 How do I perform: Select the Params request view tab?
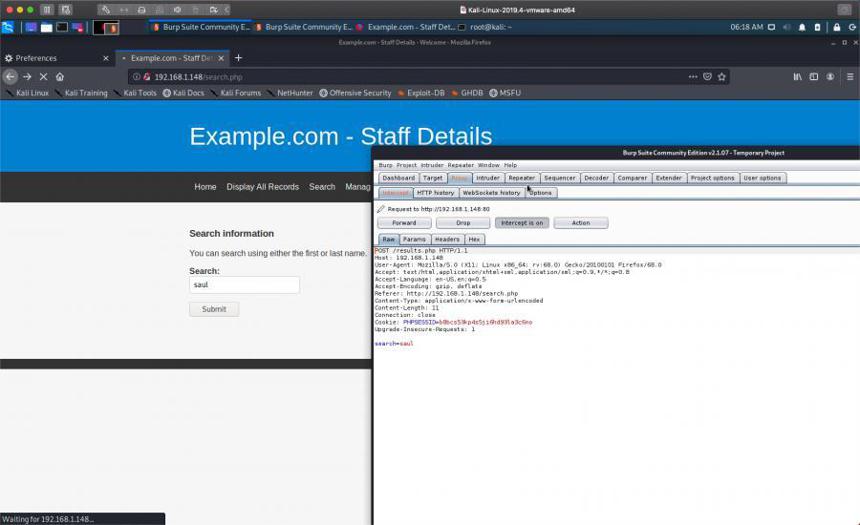pyautogui.click(x=414, y=239)
